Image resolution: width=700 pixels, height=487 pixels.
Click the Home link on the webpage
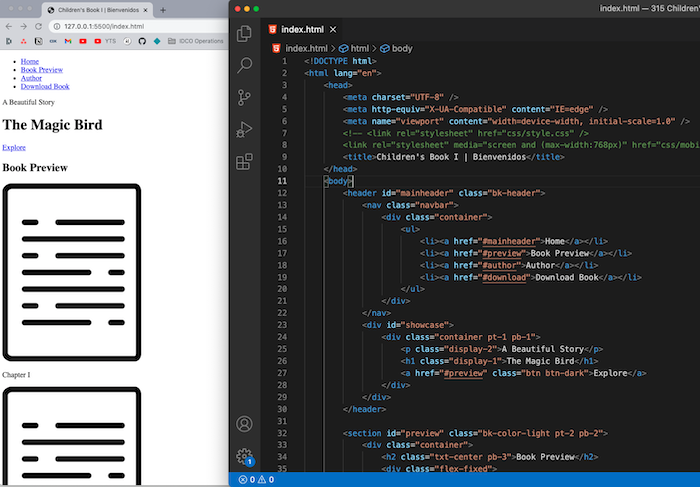coord(29,61)
